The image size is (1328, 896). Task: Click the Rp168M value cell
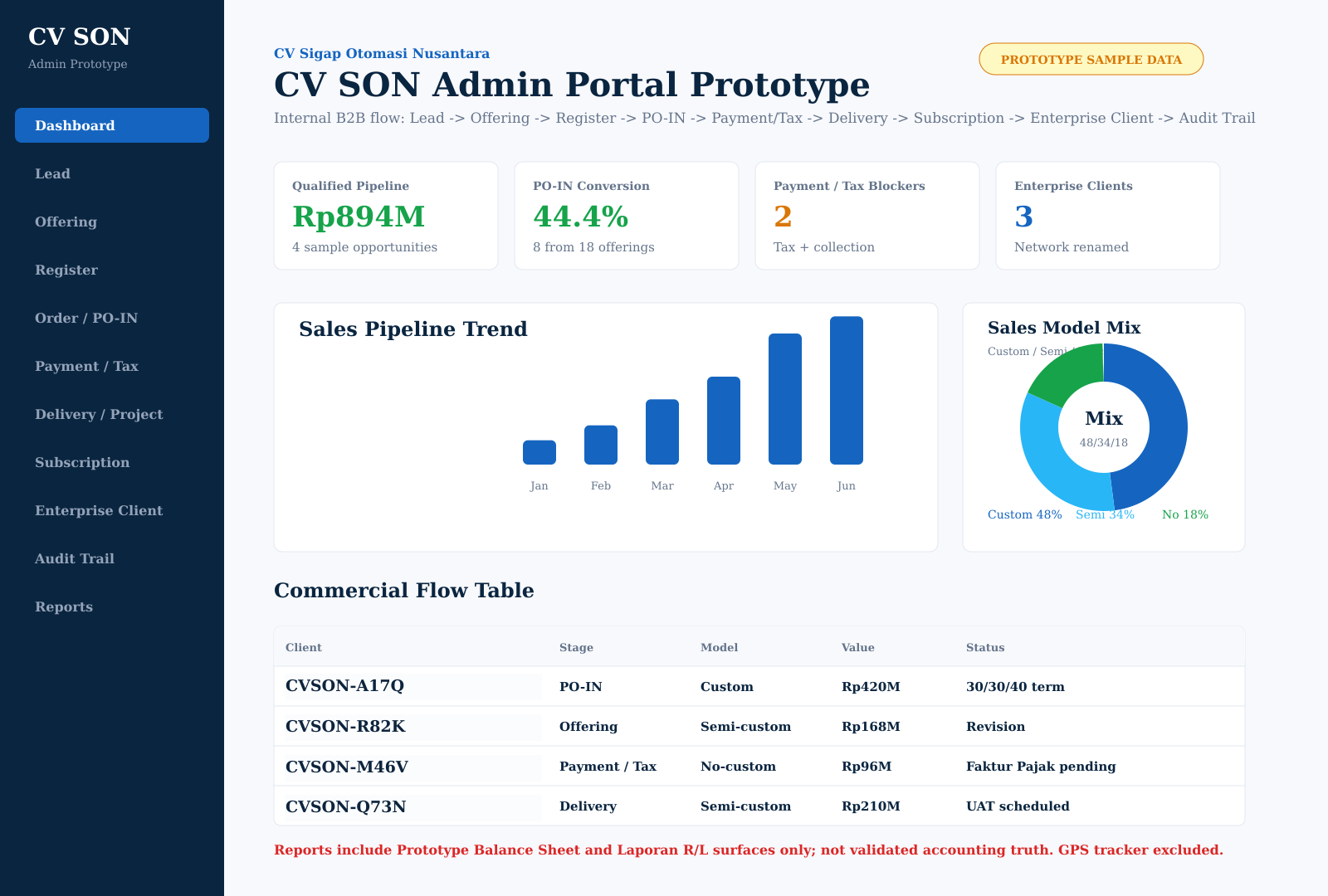(871, 727)
